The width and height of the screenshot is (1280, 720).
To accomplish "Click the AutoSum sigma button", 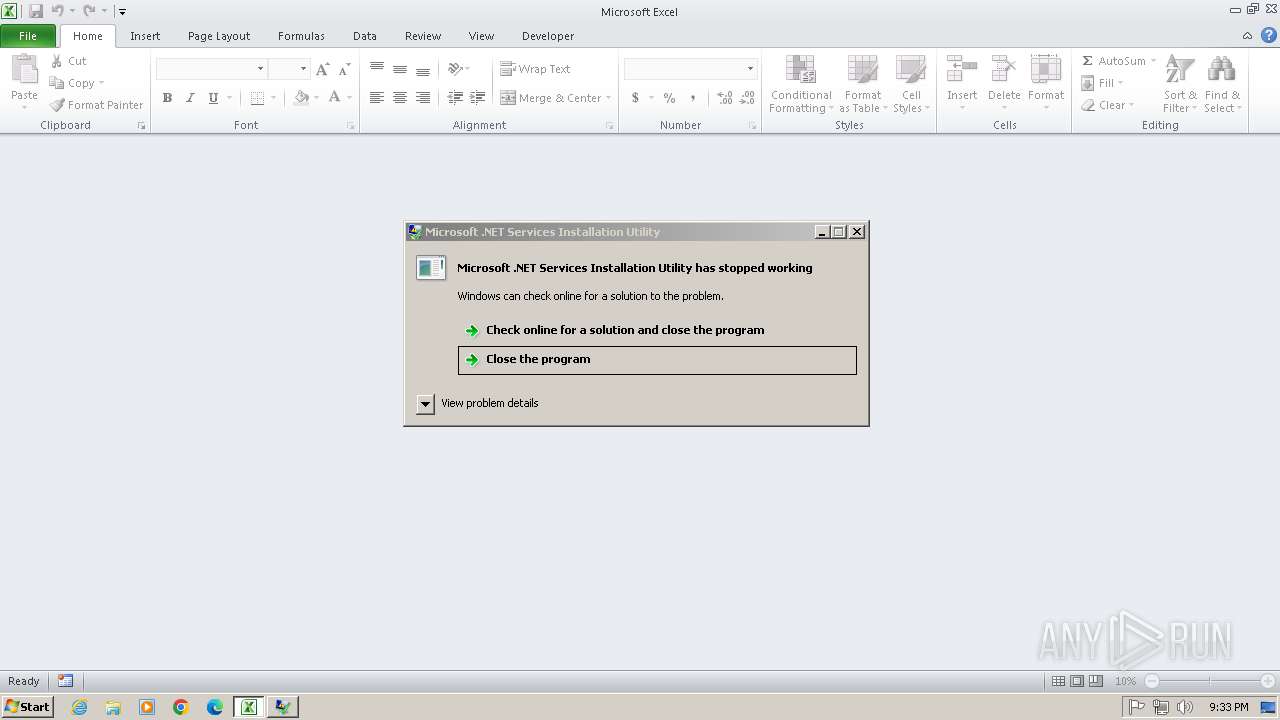I will click(1088, 61).
